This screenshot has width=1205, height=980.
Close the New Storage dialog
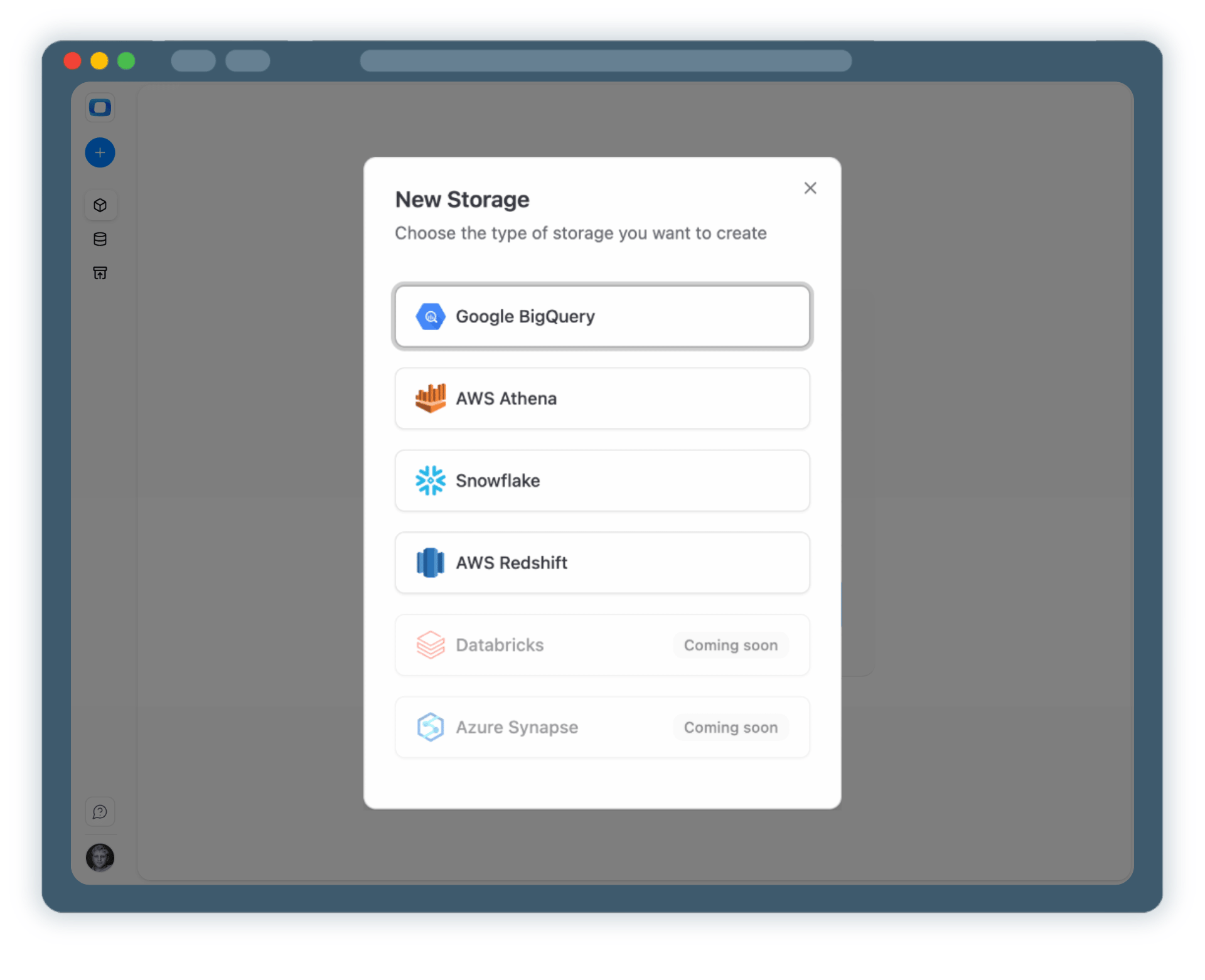coord(810,188)
